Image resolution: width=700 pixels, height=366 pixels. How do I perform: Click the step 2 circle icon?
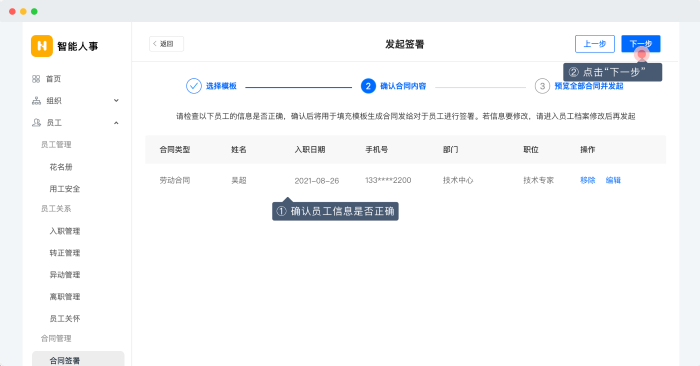[368, 86]
